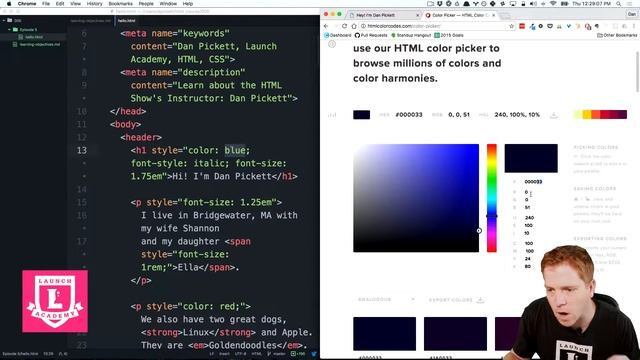Click the Dan profile button in Chrome
Screen dimensions: 640x360
[x=631, y=14]
